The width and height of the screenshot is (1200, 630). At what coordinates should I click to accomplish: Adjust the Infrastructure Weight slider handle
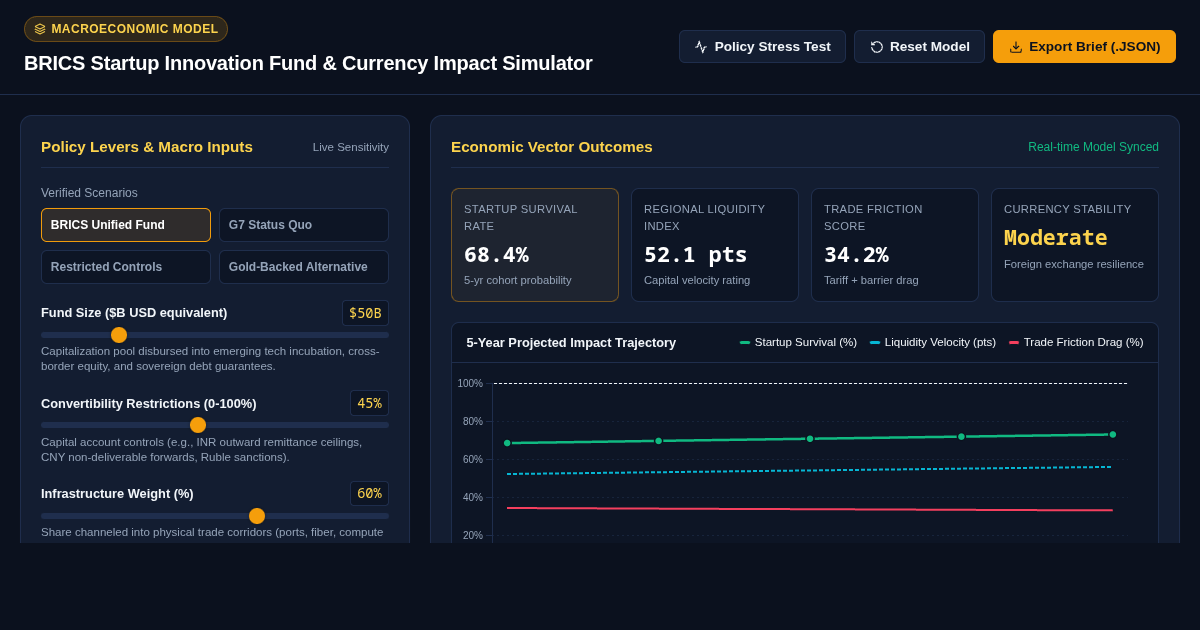(x=257, y=516)
